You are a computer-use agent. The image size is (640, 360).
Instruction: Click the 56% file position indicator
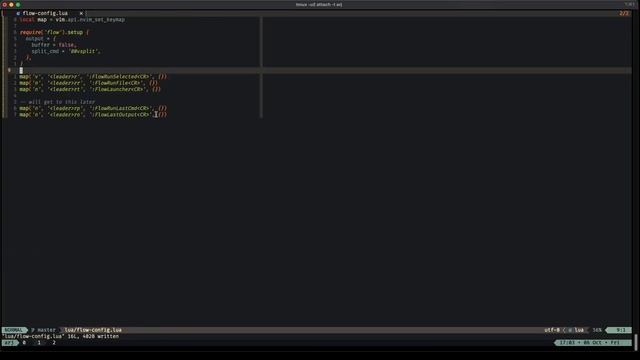(597, 330)
